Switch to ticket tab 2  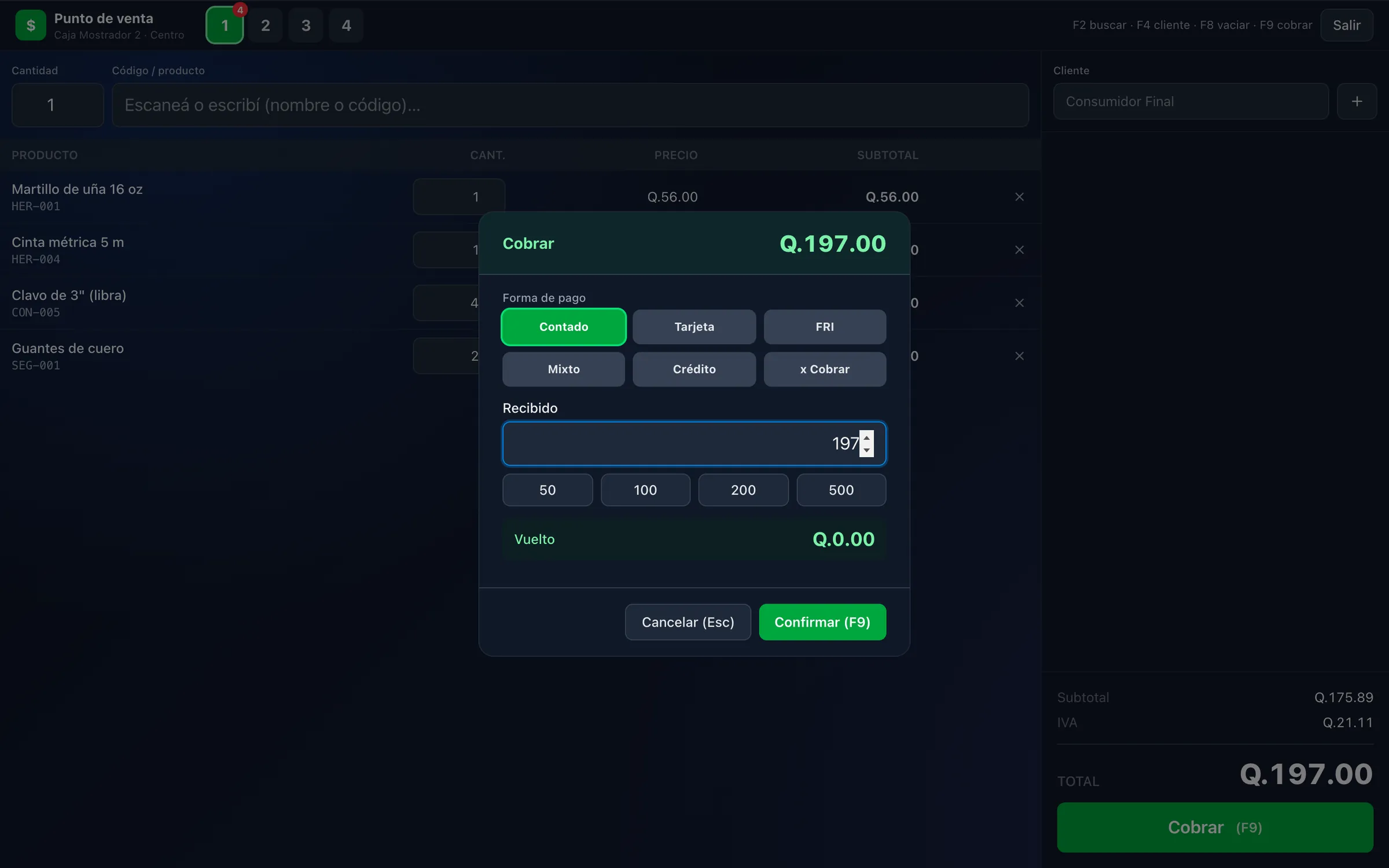point(265,25)
